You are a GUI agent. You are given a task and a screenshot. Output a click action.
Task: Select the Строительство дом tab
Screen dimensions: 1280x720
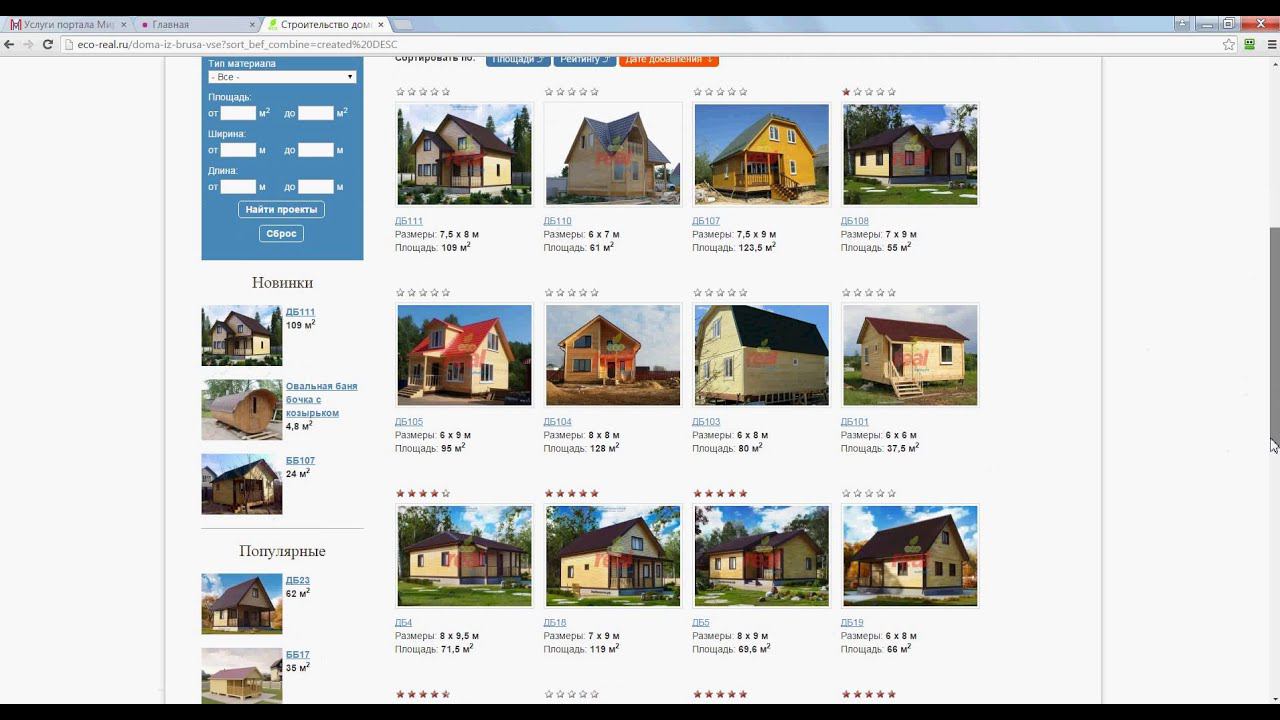325,24
